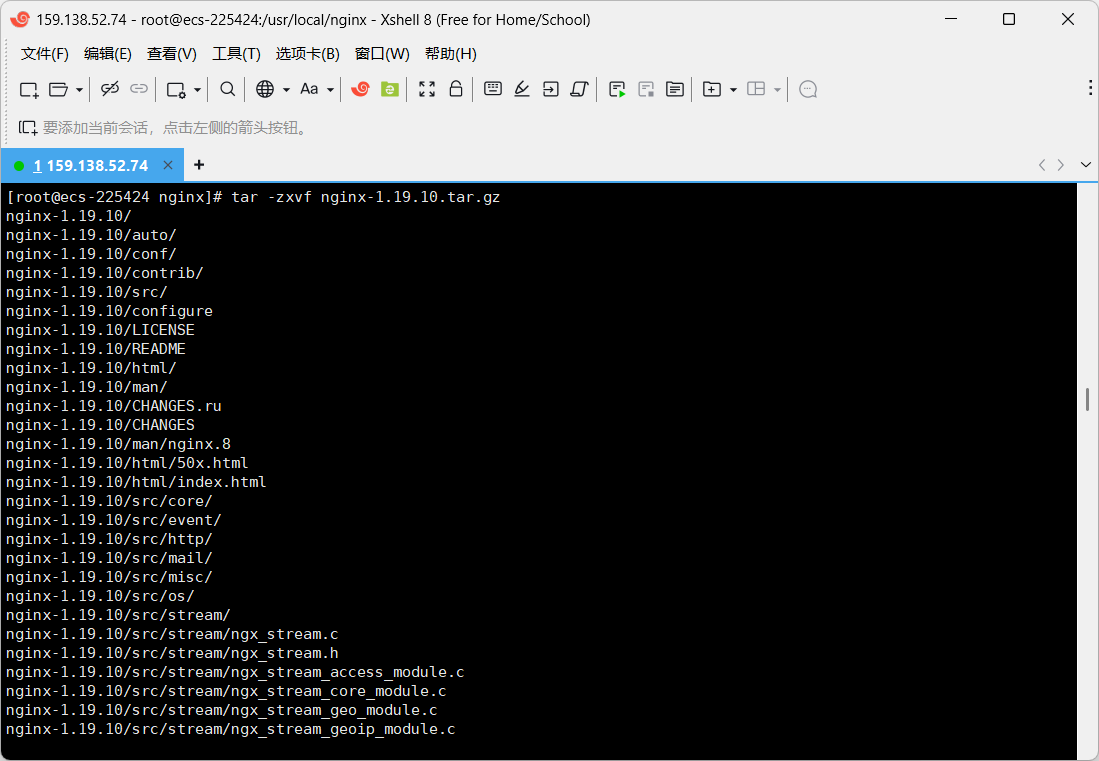Toggle full screen mode icon
Screen dimensions: 1099x761
(x=427, y=89)
